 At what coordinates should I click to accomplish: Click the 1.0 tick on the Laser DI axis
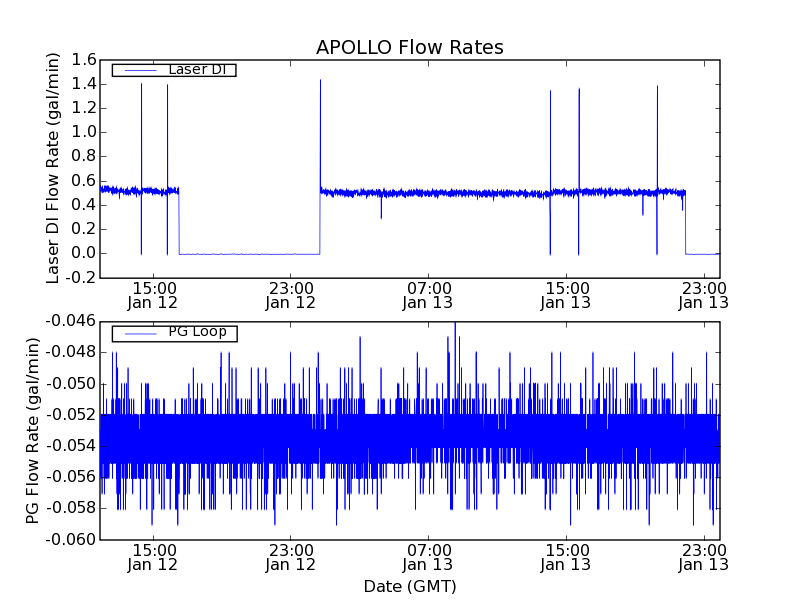(x=84, y=132)
